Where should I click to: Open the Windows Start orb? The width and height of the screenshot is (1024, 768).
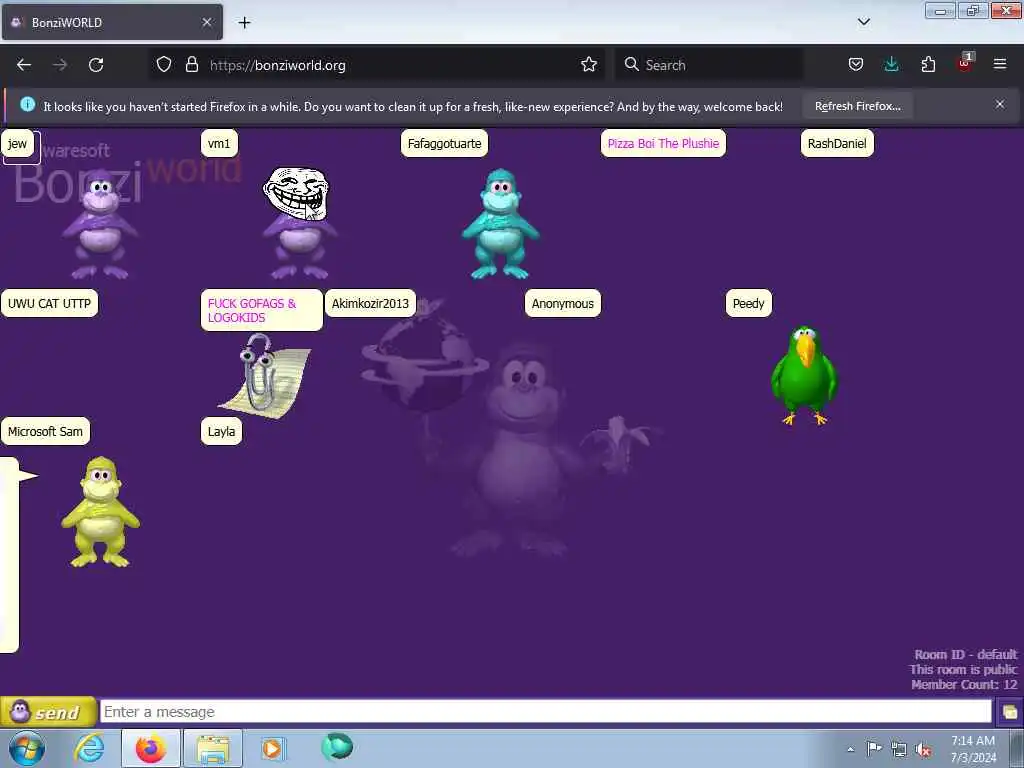click(27, 748)
